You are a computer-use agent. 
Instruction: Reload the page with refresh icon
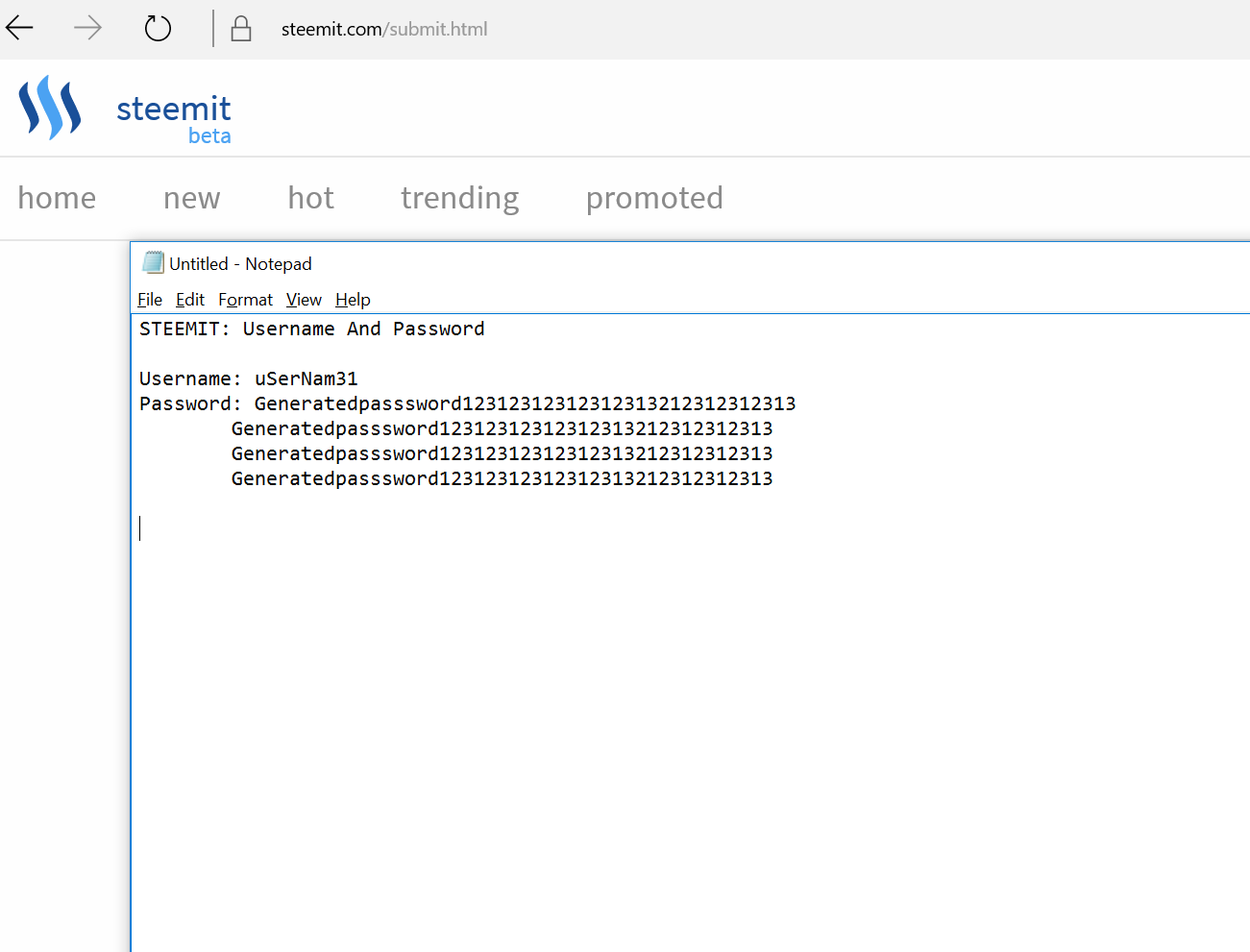point(158,29)
